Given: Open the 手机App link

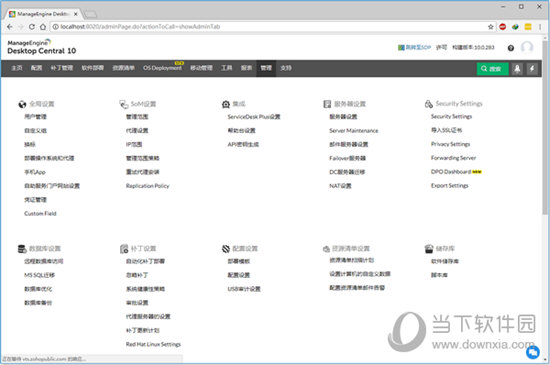Looking at the screenshot, I should (35, 172).
